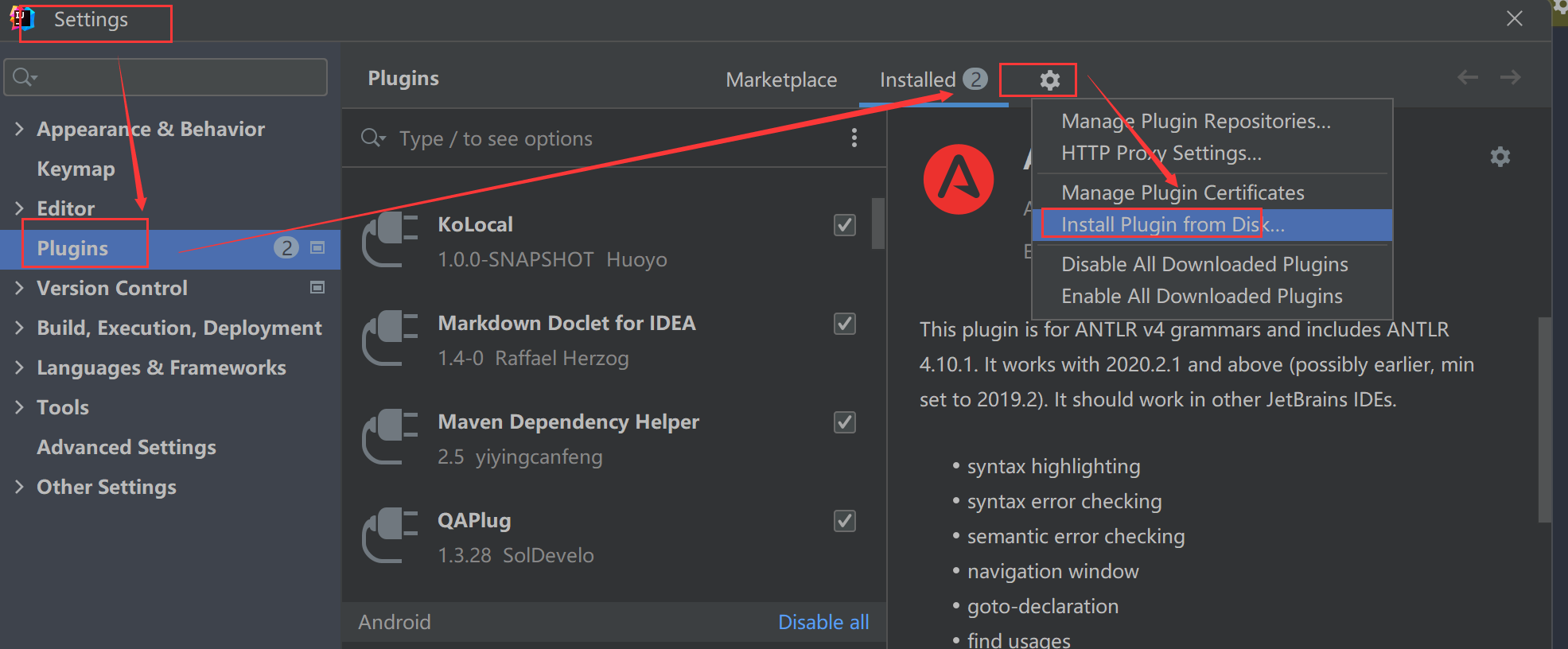The height and width of the screenshot is (649, 1568).
Task: Click the "1.4-0 Raffael Herzog" text
Action: [x=533, y=359]
